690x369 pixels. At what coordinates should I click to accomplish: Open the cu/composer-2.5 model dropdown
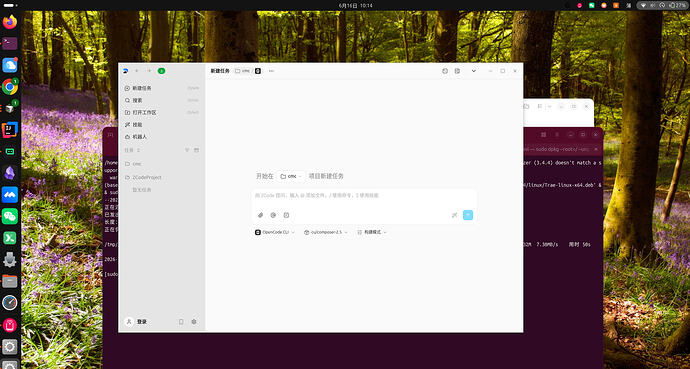point(326,232)
